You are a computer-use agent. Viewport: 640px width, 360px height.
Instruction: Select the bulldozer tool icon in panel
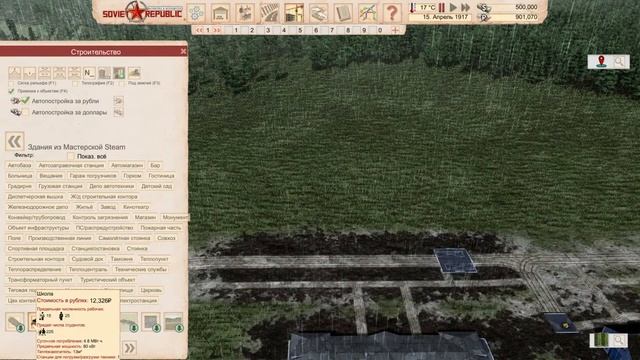point(134,73)
